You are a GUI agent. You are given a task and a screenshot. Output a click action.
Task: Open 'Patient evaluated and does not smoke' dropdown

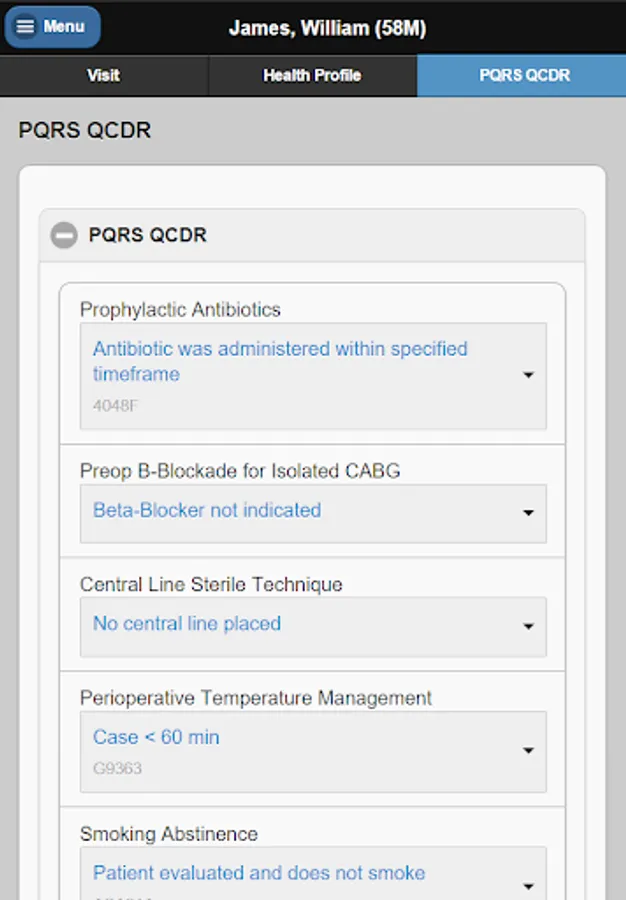click(259, 873)
